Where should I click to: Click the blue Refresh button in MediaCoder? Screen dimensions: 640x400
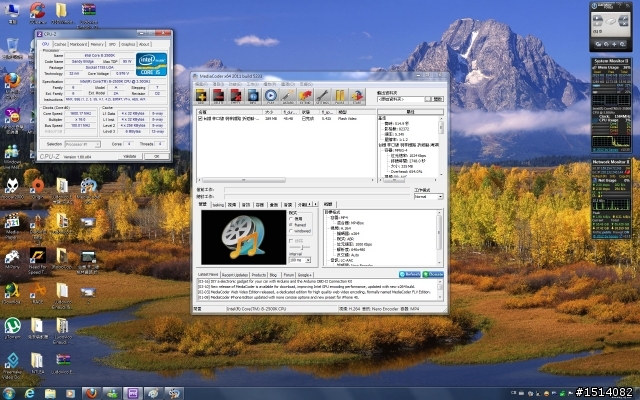click(x=410, y=274)
